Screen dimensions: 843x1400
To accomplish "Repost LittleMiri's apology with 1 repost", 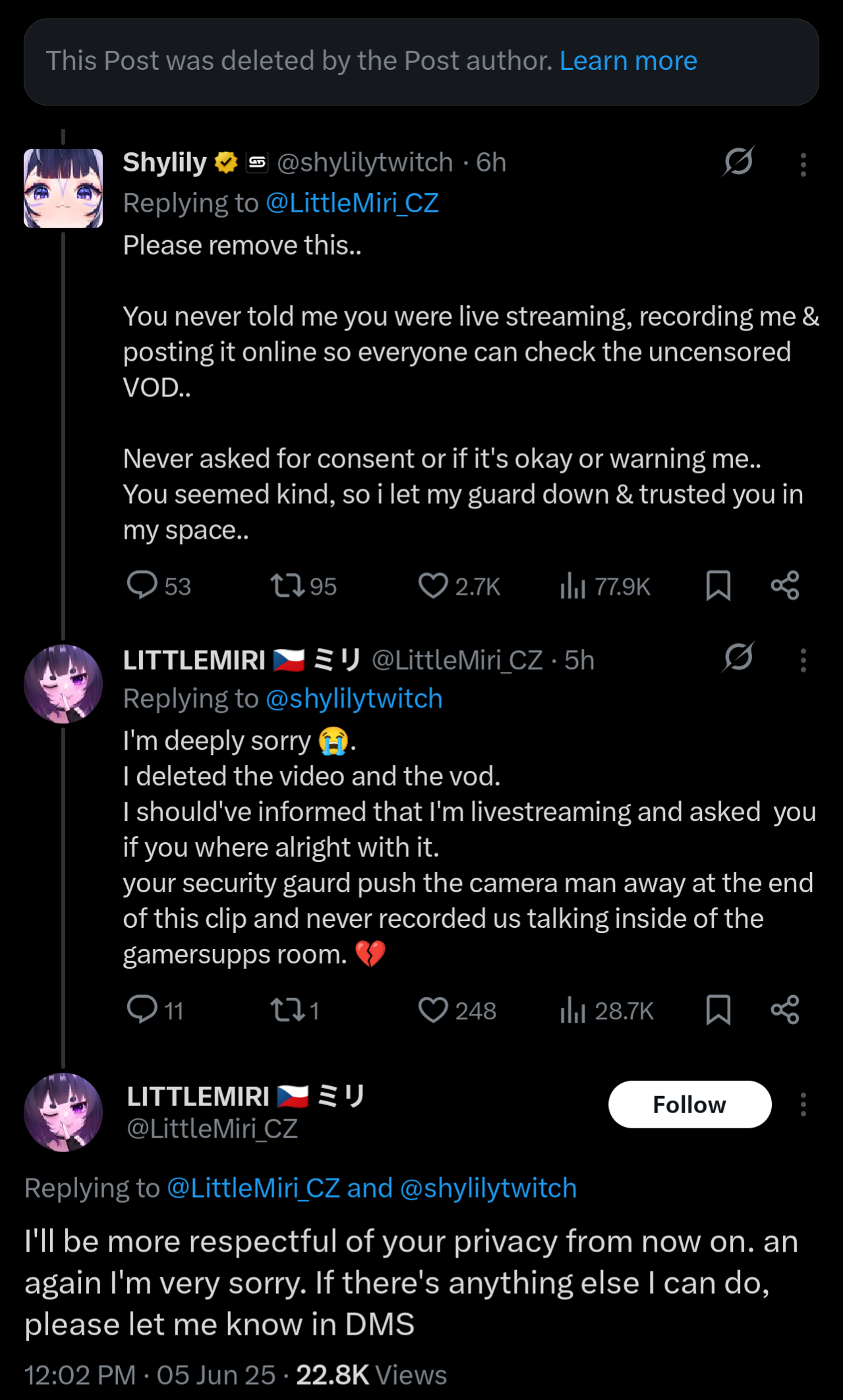I will pos(288,1010).
